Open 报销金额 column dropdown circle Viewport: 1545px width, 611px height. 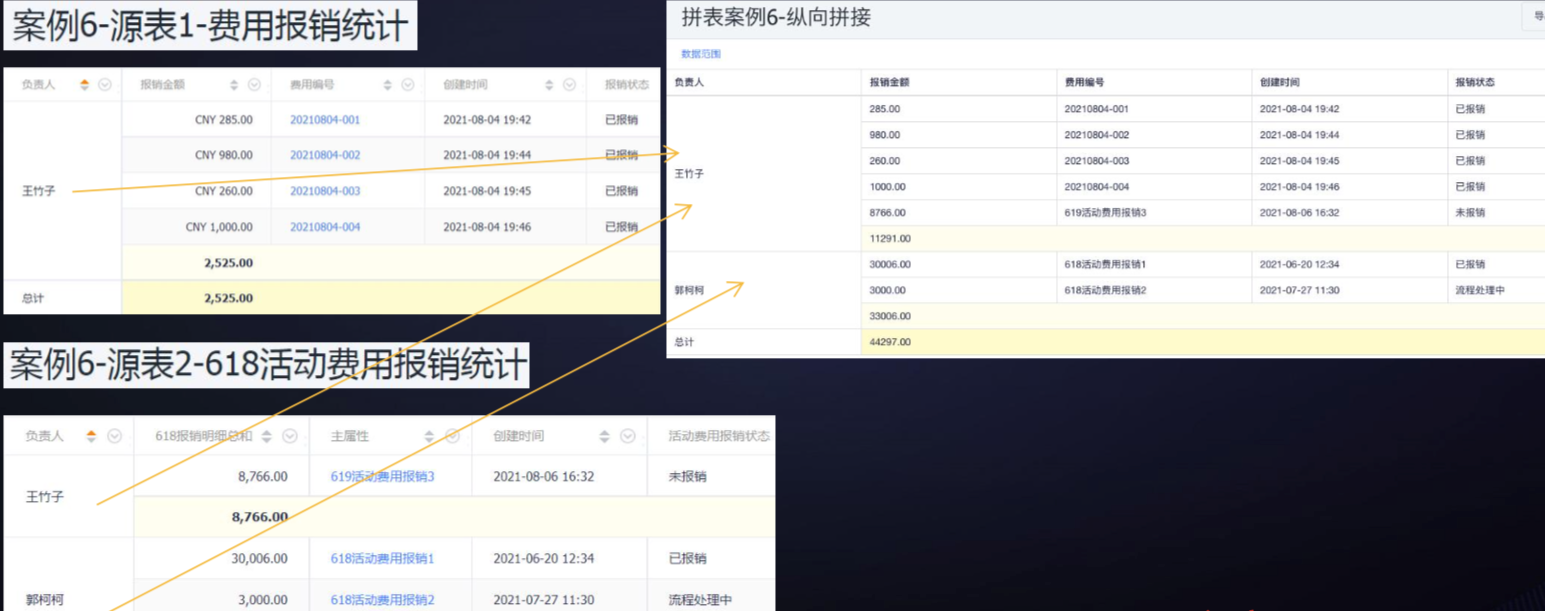coord(254,85)
